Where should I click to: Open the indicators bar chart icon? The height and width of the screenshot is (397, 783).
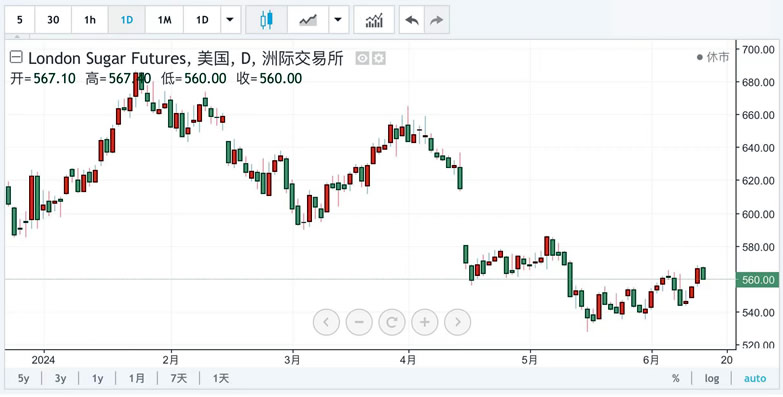[374, 20]
